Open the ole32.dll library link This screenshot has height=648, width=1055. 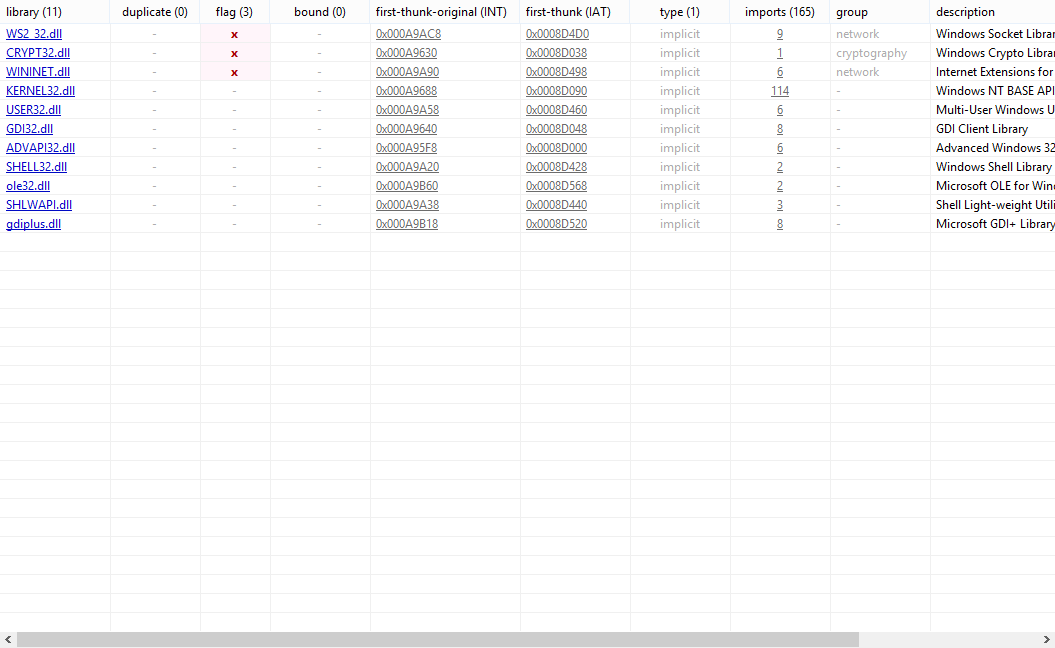pos(28,186)
